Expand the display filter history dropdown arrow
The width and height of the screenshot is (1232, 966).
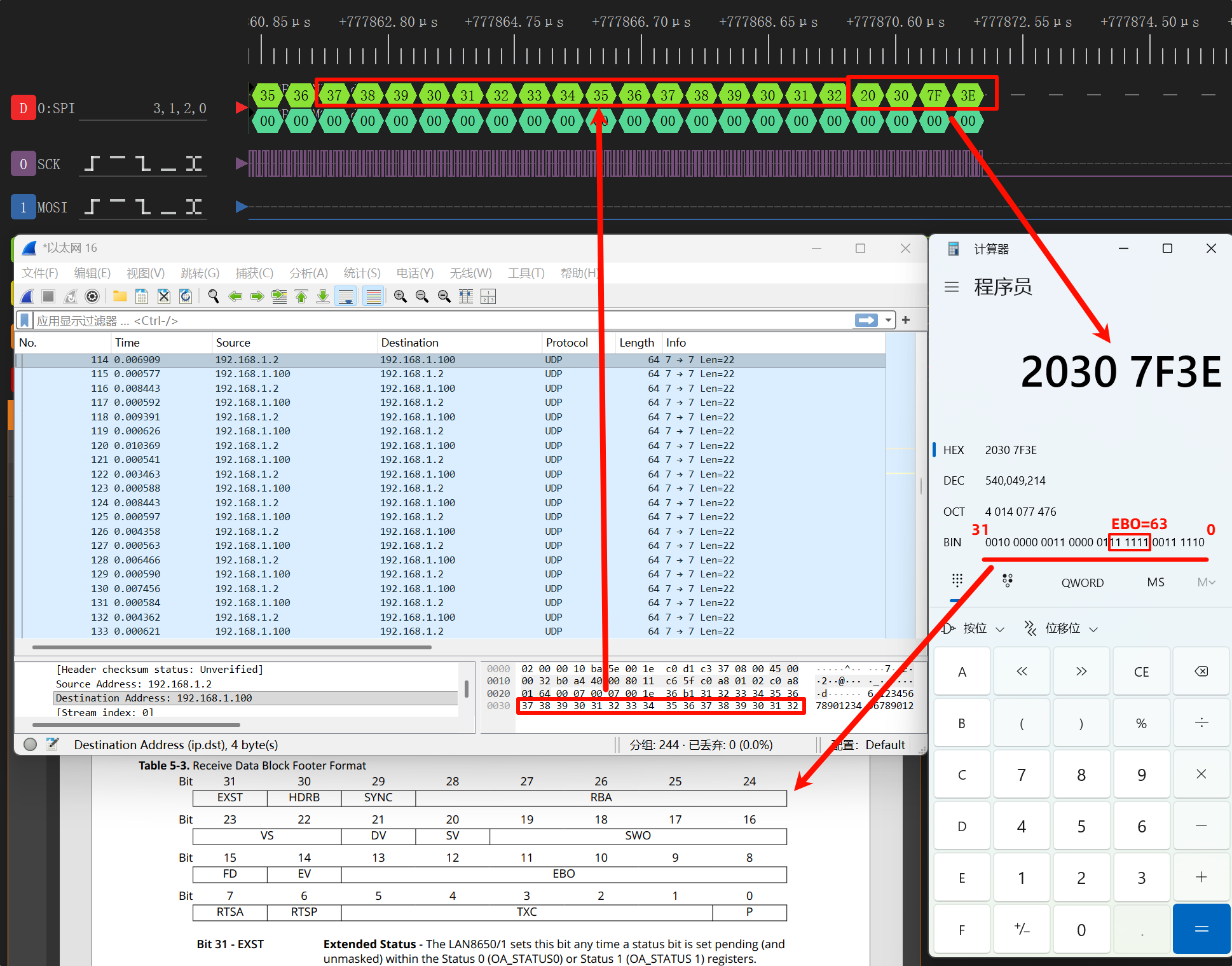[888, 321]
